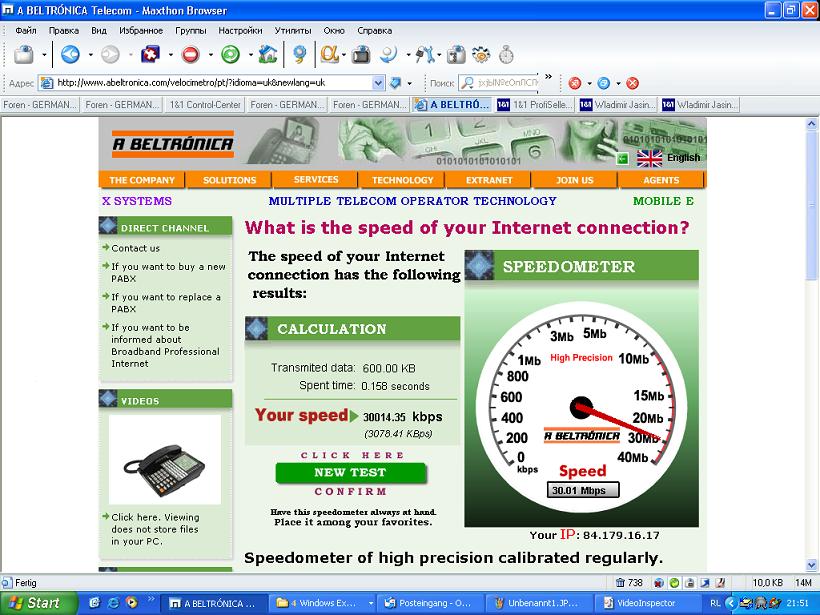Open THE COMPANY navigation button
The height and width of the screenshot is (615, 820).
[x=142, y=180]
